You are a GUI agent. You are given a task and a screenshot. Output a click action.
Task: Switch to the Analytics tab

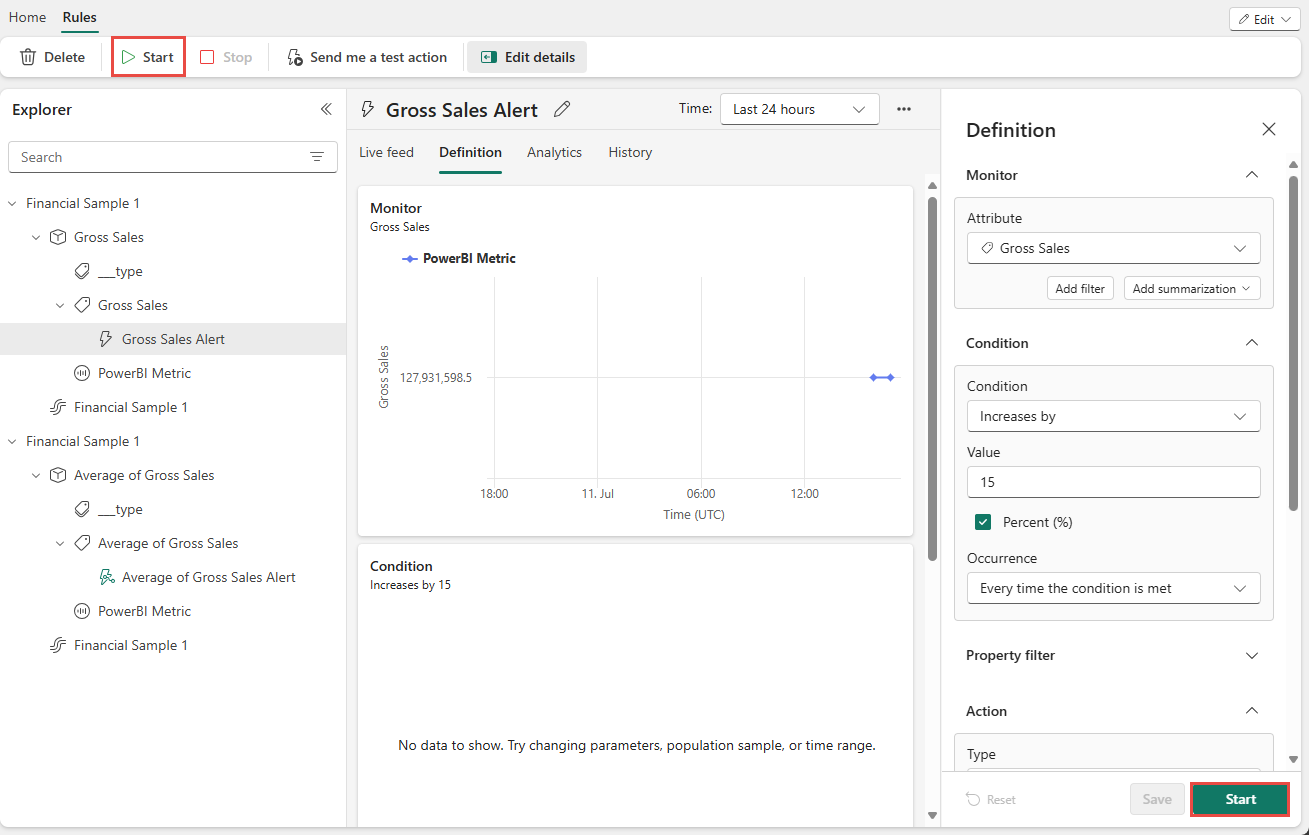(554, 152)
